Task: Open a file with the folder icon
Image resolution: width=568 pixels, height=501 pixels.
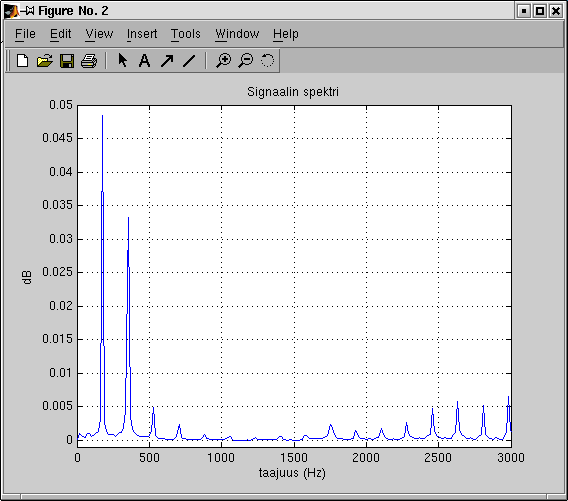Action: pos(45,60)
